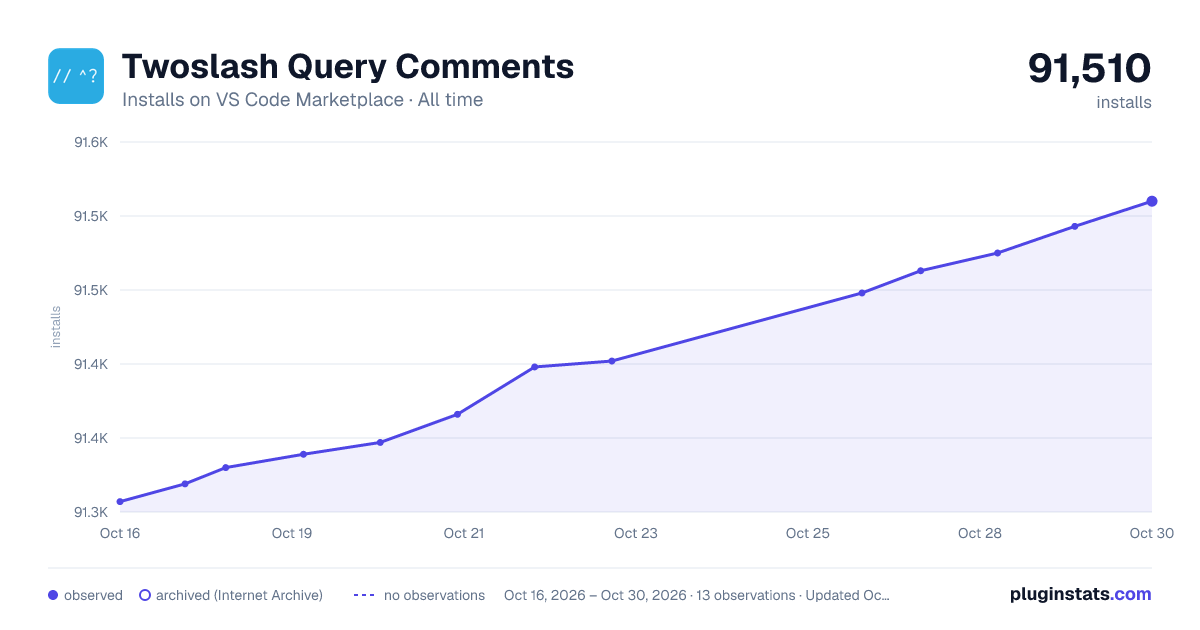This screenshot has width=1200, height=630.
Task: Click the 91.6K y-axis label
Action: pos(91,142)
